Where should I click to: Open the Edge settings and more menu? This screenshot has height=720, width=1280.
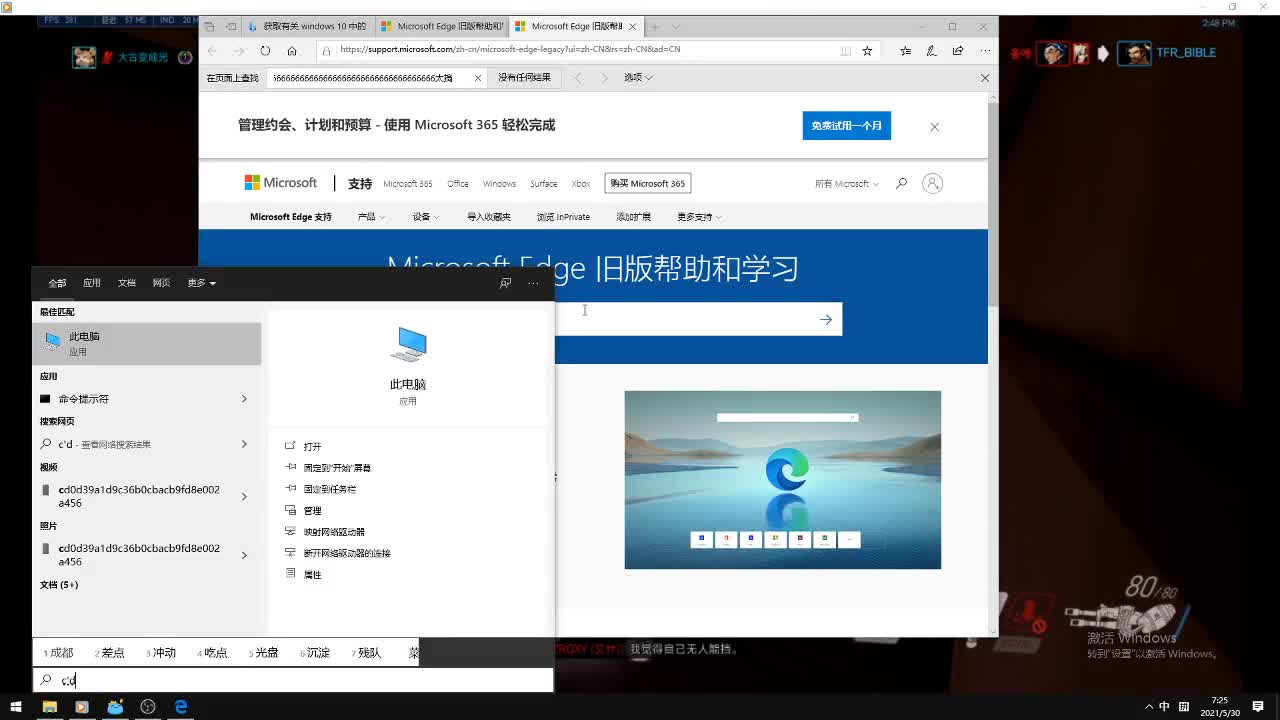point(985,50)
